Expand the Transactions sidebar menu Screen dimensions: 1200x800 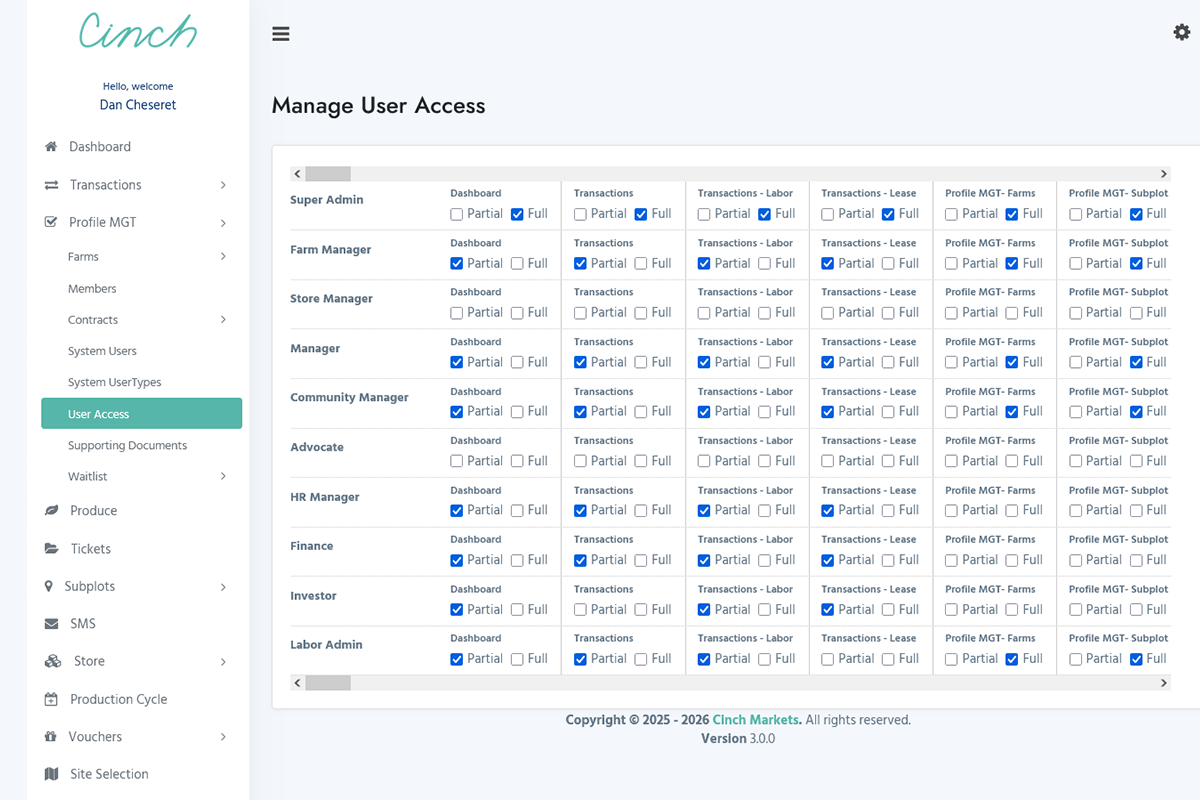104,184
